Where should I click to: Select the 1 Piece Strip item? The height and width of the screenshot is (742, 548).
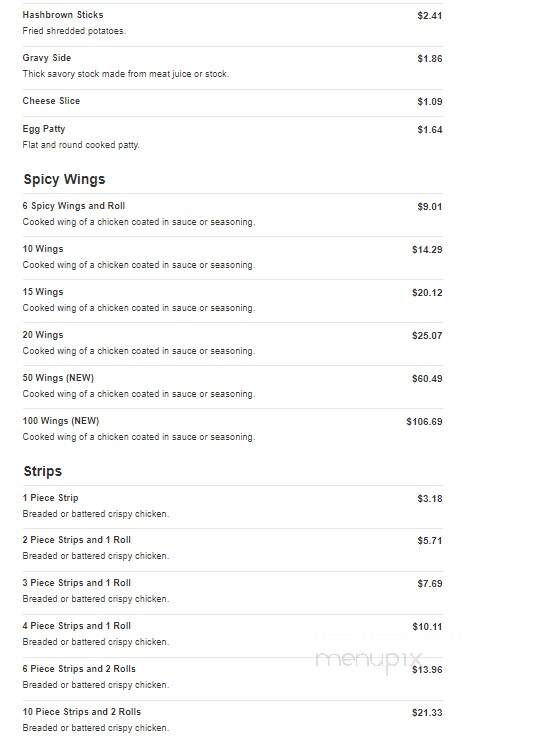coord(232,507)
